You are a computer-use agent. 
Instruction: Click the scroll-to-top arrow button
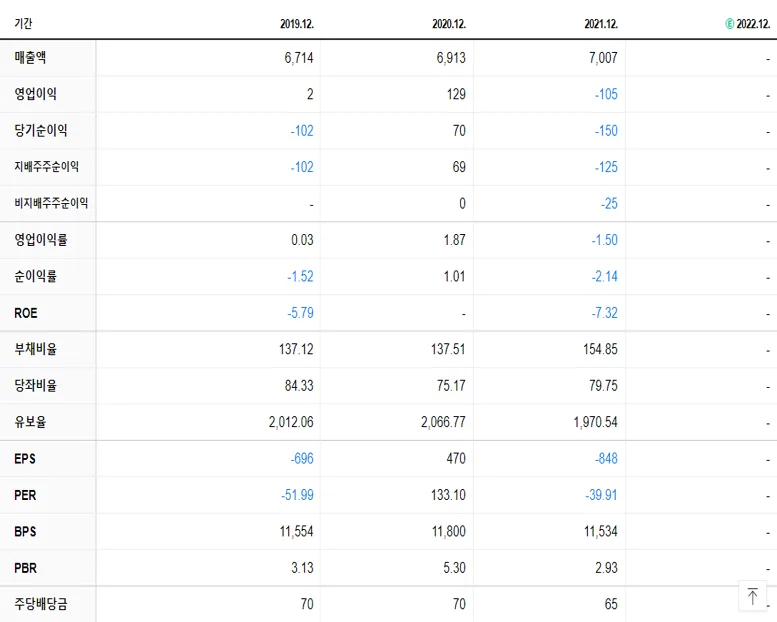point(752,596)
